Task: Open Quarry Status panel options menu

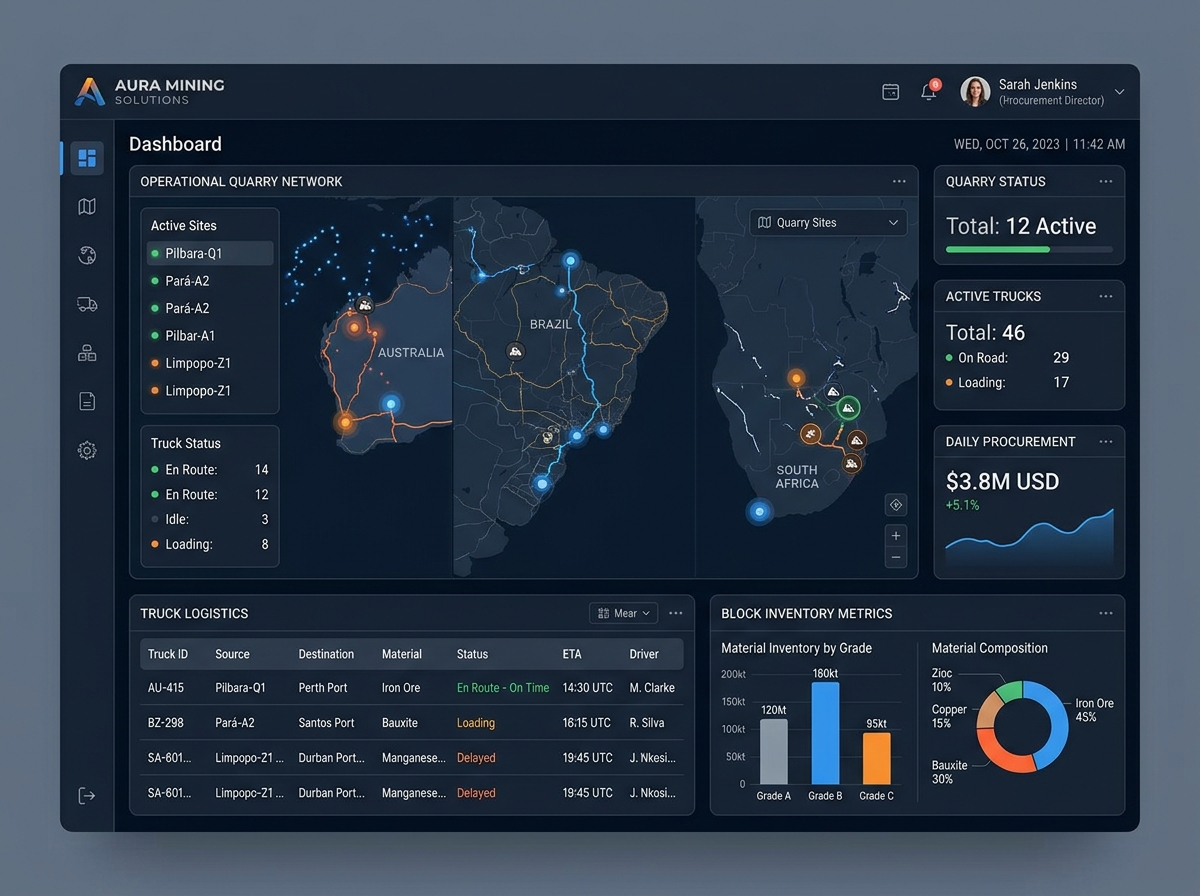Action: [x=1105, y=181]
